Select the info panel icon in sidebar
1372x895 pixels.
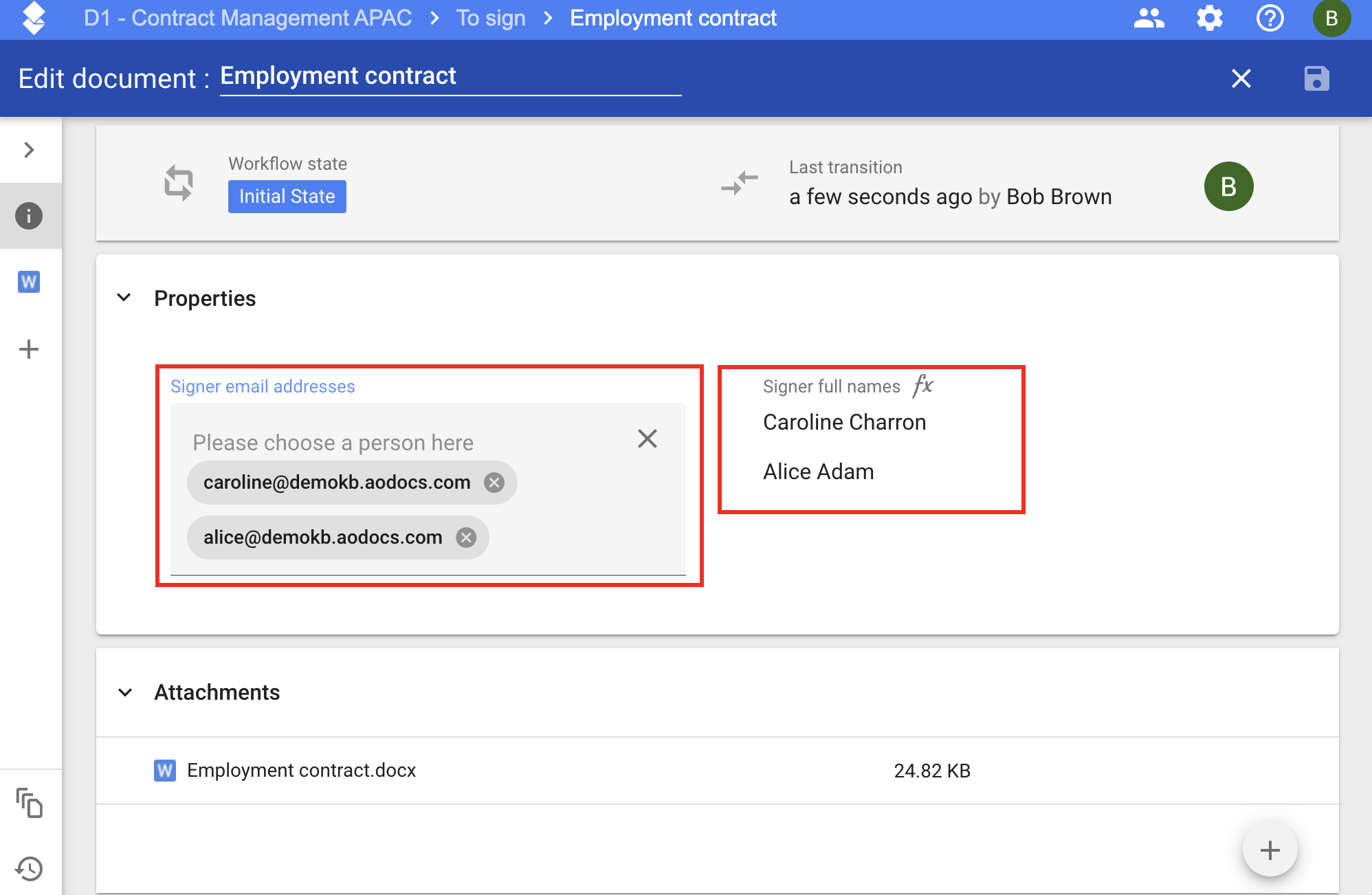(29, 216)
